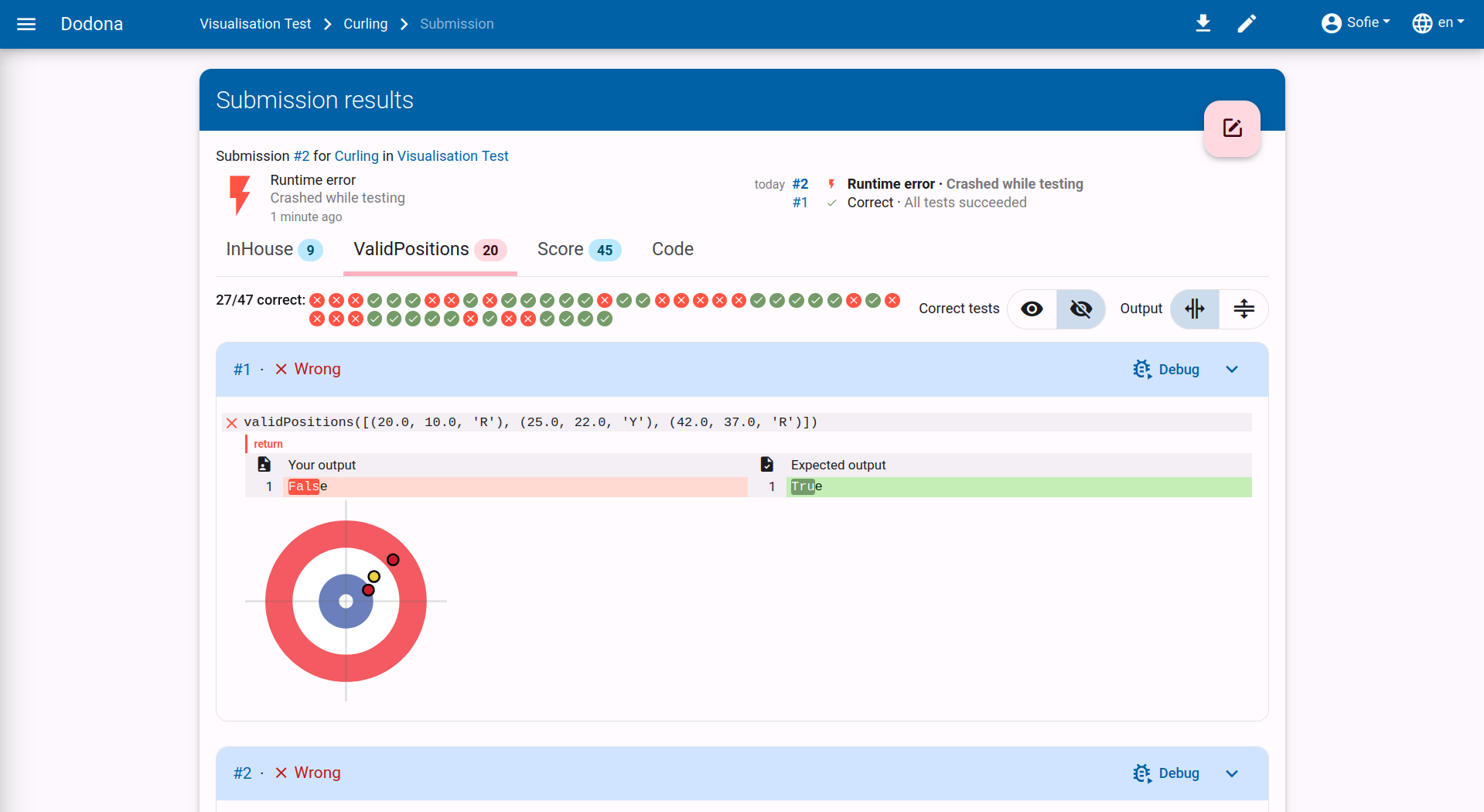The width and height of the screenshot is (1484, 812).
Task: Hide correct tests with crossed-eye icon
Action: [1080, 309]
